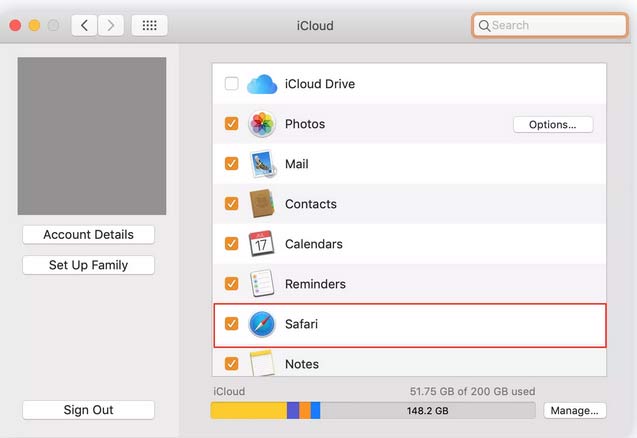Viewport: 637px width, 438px height.
Task: Uncheck the Photos checkbox
Action: pos(232,124)
